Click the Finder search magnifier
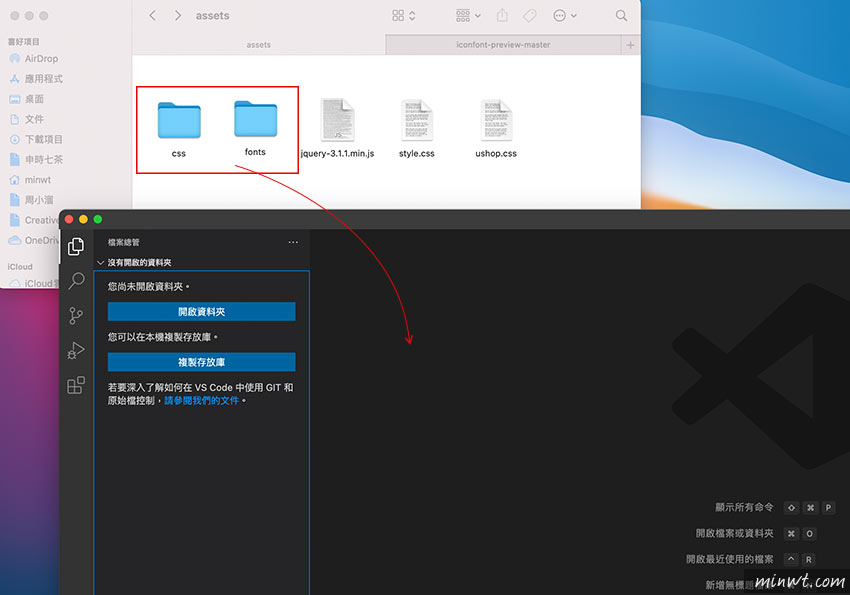The width and height of the screenshot is (850, 595). [621, 16]
